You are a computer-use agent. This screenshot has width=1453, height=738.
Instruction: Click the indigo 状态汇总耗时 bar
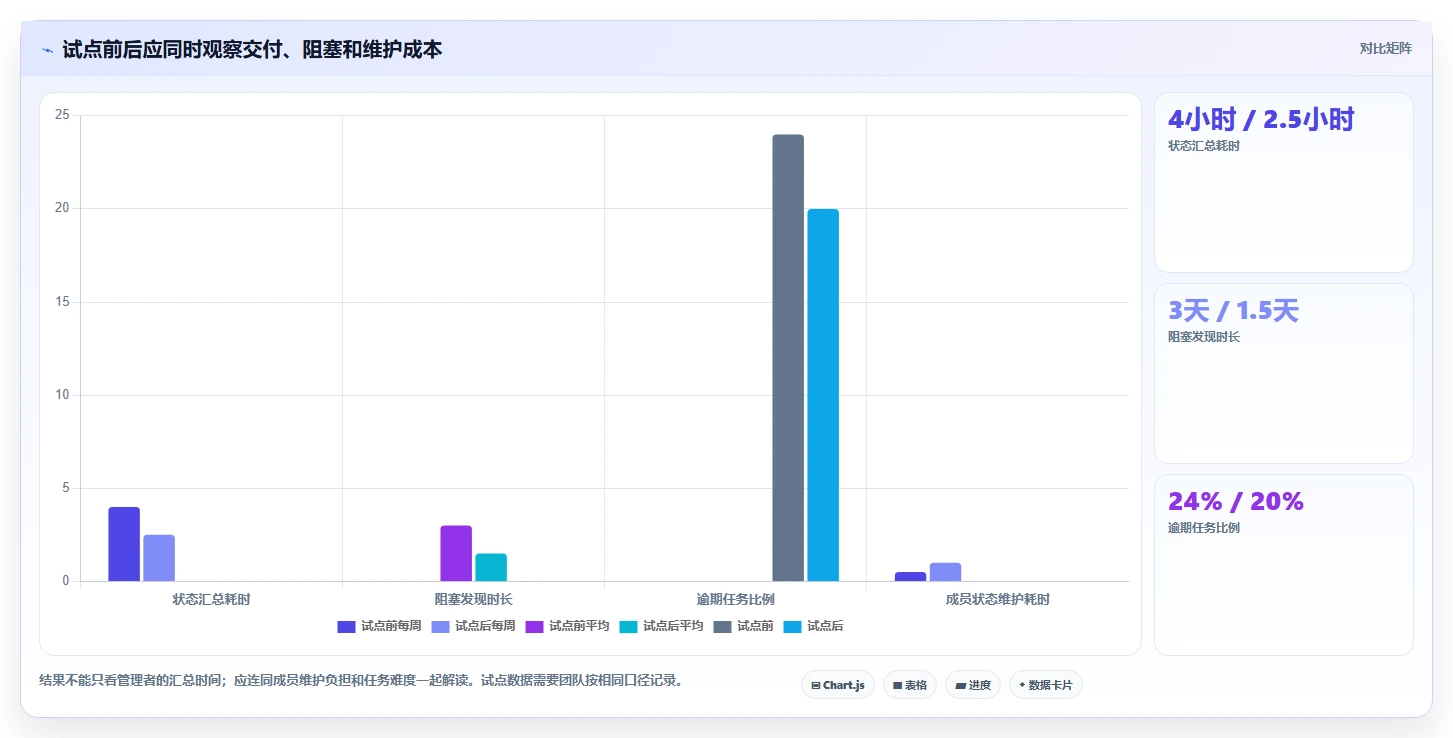click(124, 544)
